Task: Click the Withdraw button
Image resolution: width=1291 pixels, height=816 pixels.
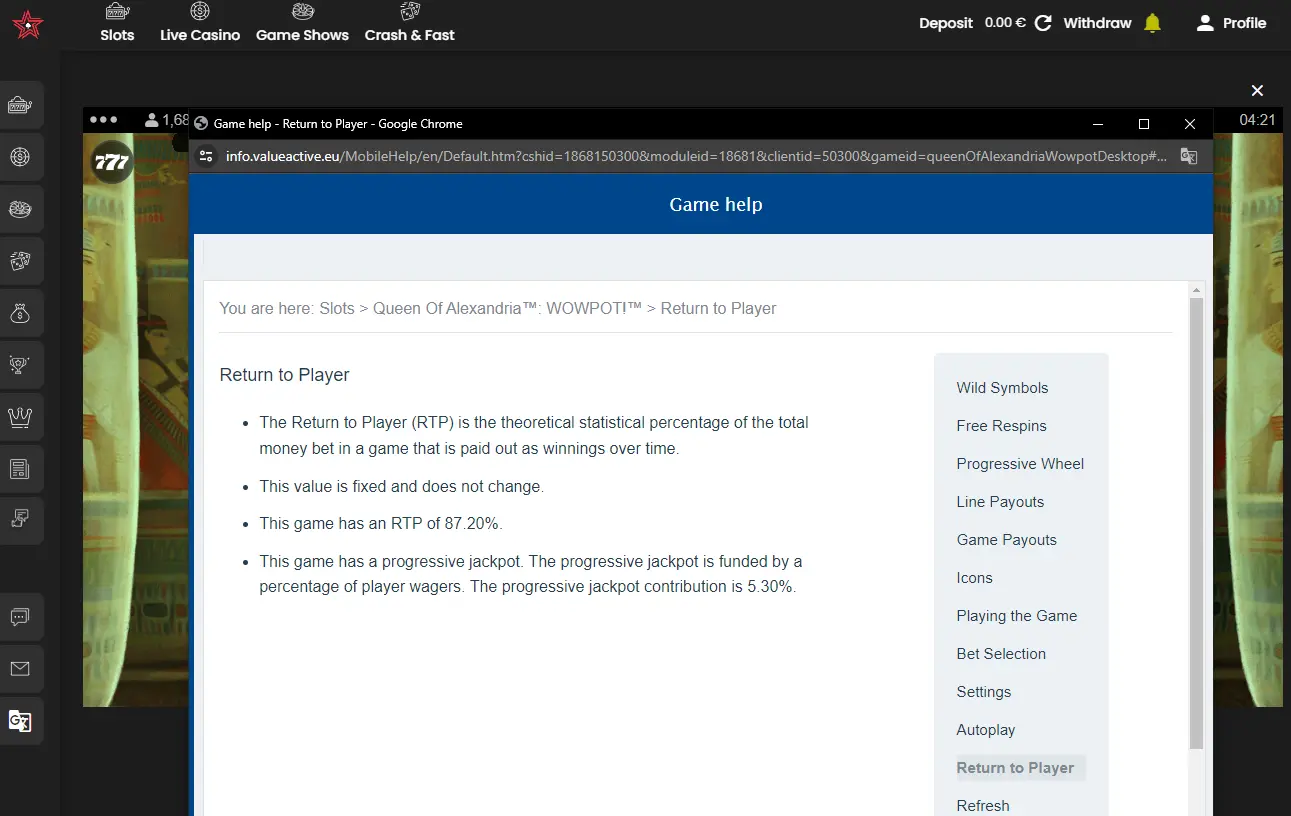Action: (1097, 23)
